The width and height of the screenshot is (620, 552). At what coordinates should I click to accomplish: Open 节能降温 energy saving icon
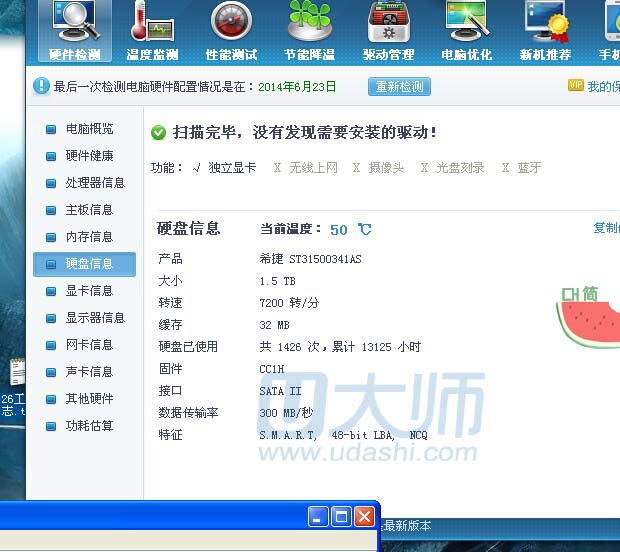coord(309,30)
